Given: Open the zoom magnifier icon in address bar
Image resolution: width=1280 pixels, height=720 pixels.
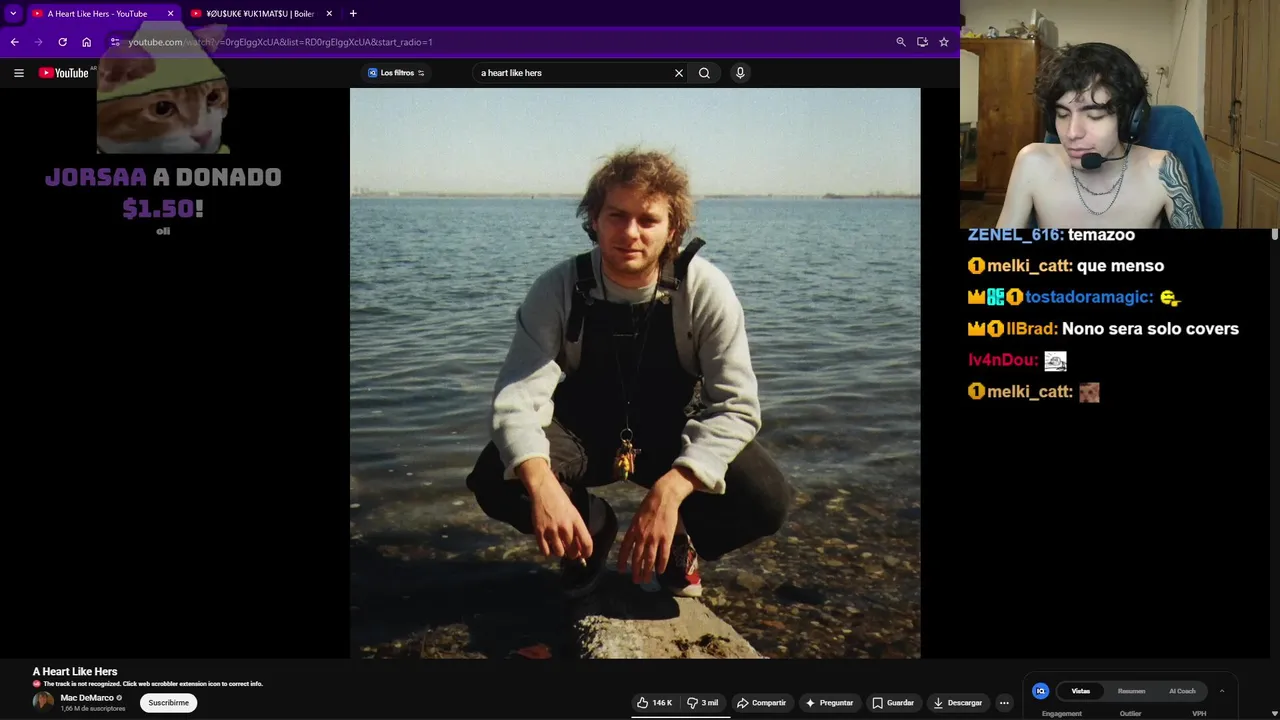Looking at the screenshot, I should (901, 42).
